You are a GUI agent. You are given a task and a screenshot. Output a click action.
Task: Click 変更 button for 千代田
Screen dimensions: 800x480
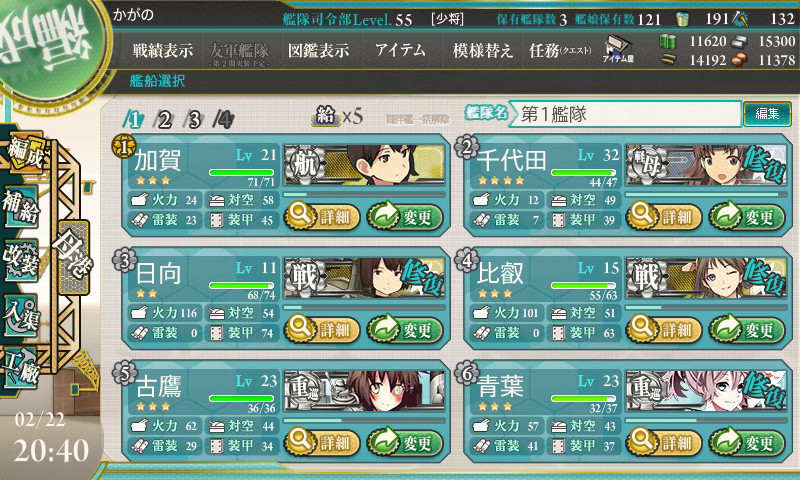tap(746, 217)
